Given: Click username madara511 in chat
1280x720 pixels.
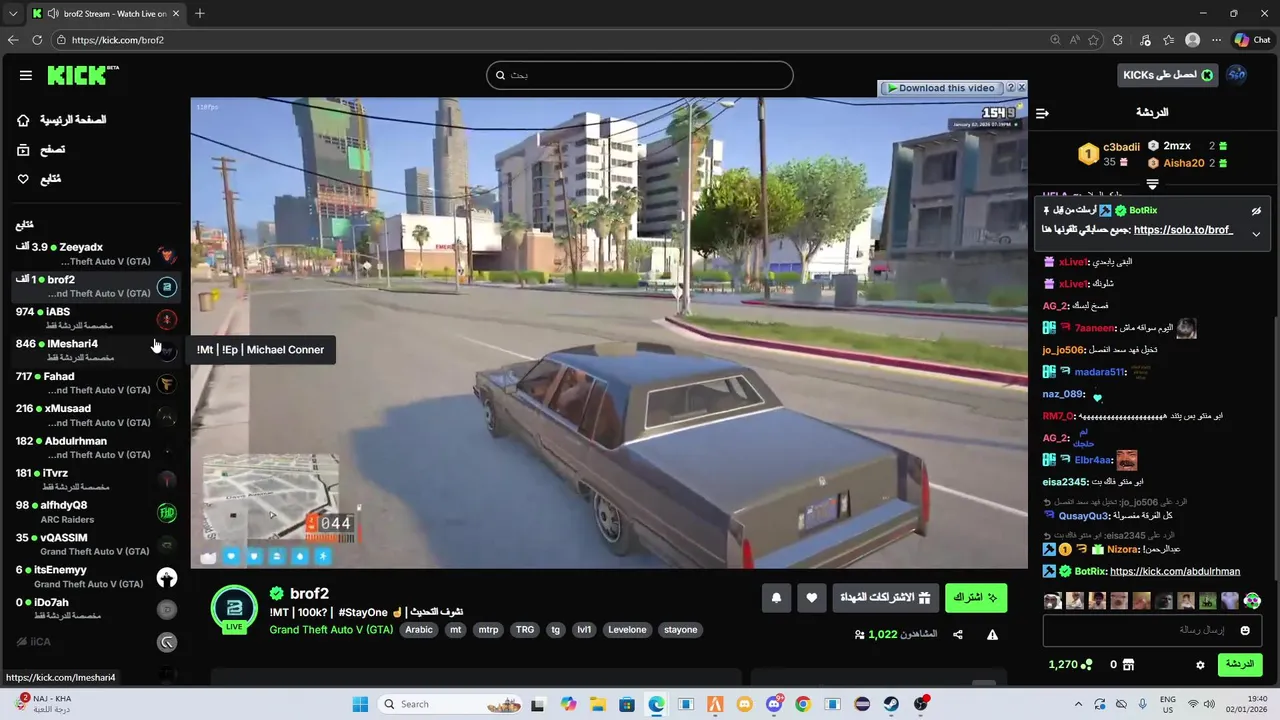Looking at the screenshot, I should pyautogui.click(x=1099, y=372).
